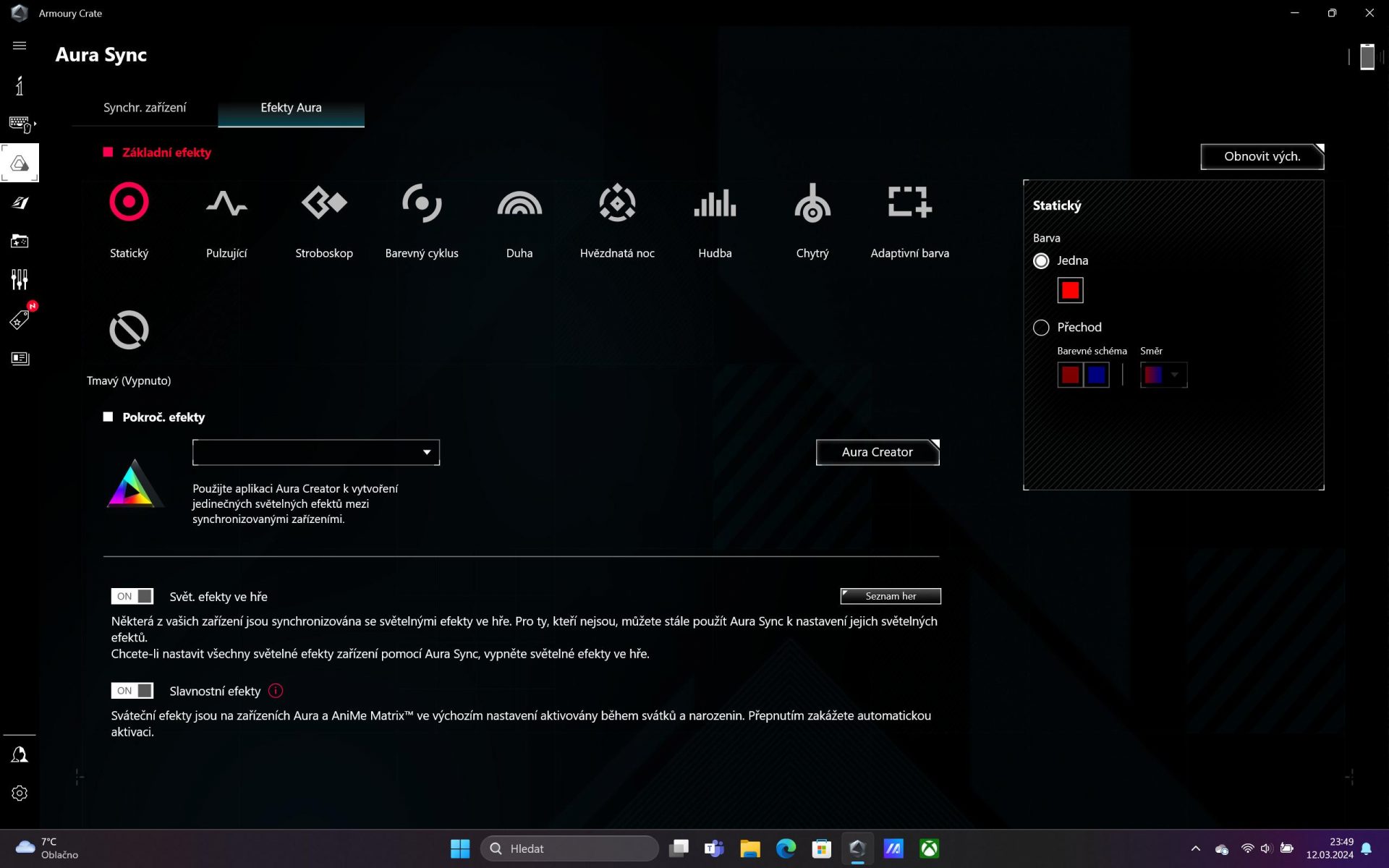The height and width of the screenshot is (868, 1389).
Task: Open the Home info icon in sidebar
Action: click(20, 85)
